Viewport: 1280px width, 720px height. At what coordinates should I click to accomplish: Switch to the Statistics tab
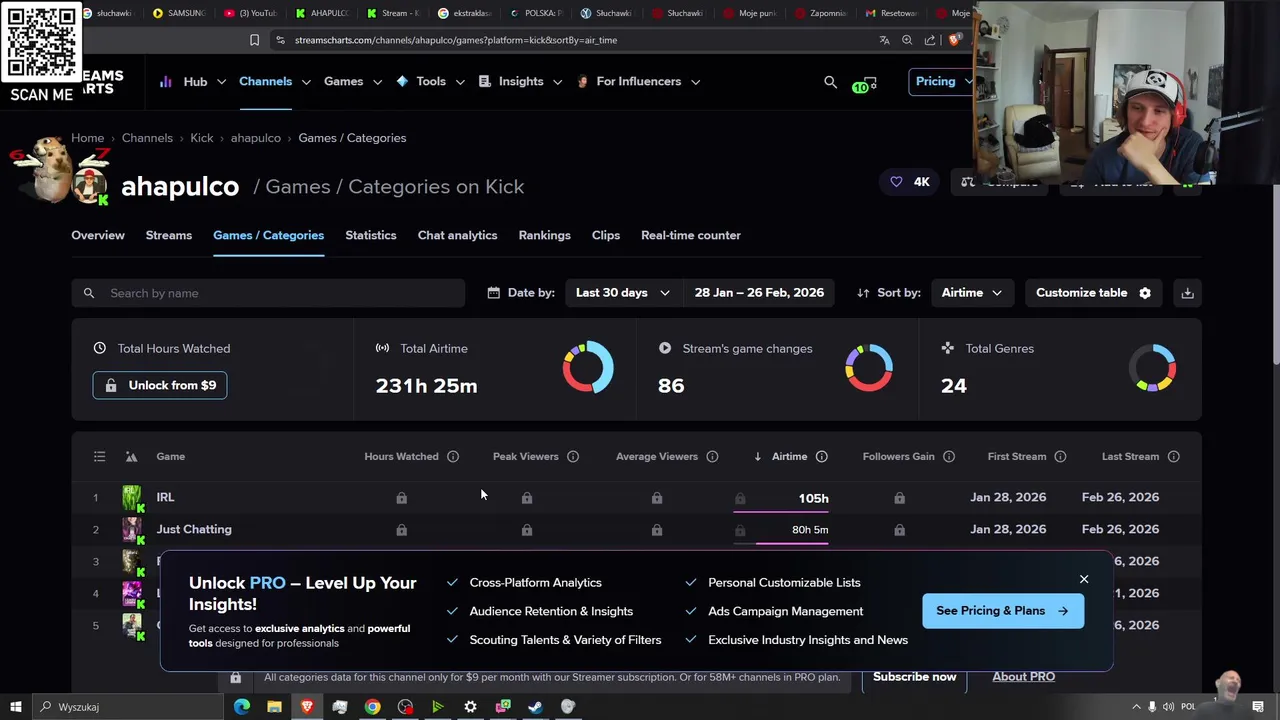(x=371, y=235)
